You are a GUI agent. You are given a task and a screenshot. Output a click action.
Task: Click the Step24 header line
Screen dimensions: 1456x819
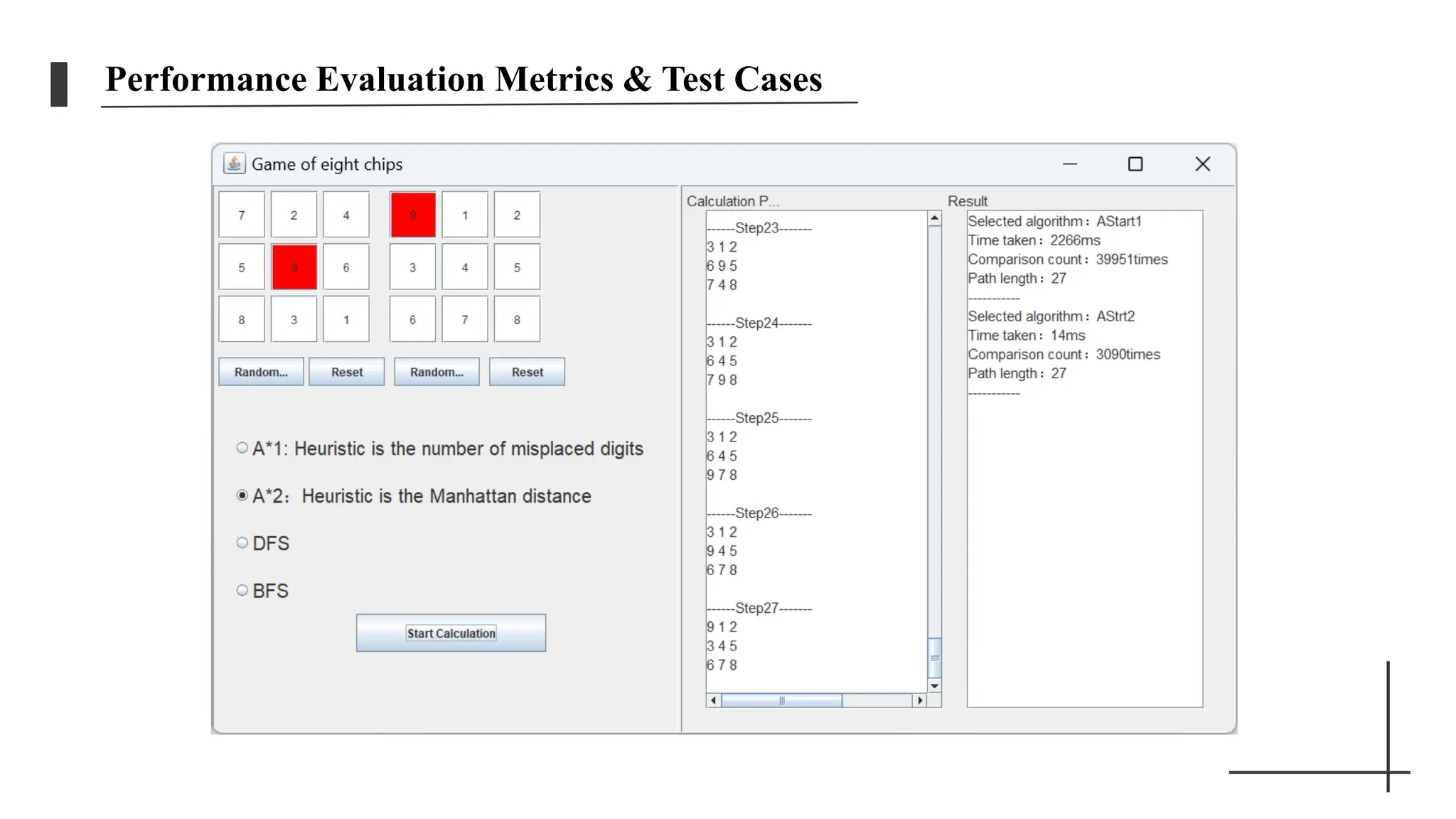[759, 323]
